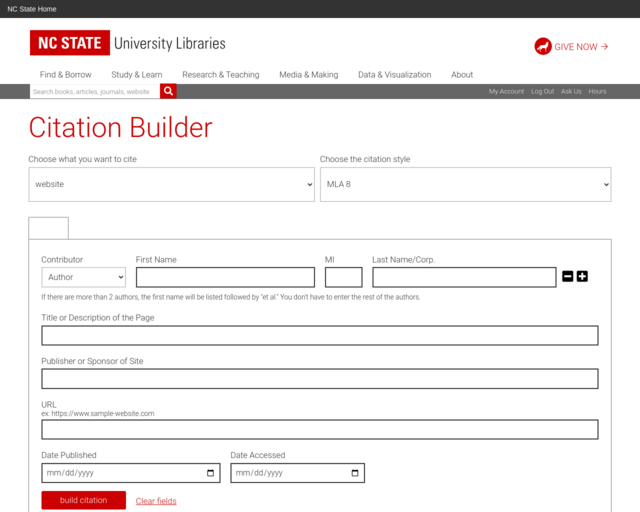640x512 pixels.
Task: Click the University Libraries title text
Action: click(170, 43)
